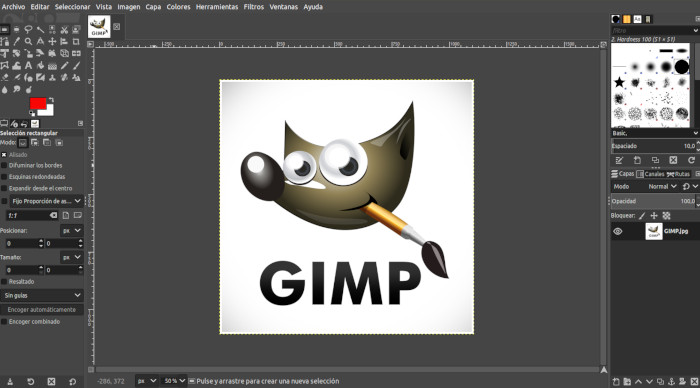Select the Flip tool
Image resolution: width=700 pixels, height=388 pixels.
click(76, 54)
